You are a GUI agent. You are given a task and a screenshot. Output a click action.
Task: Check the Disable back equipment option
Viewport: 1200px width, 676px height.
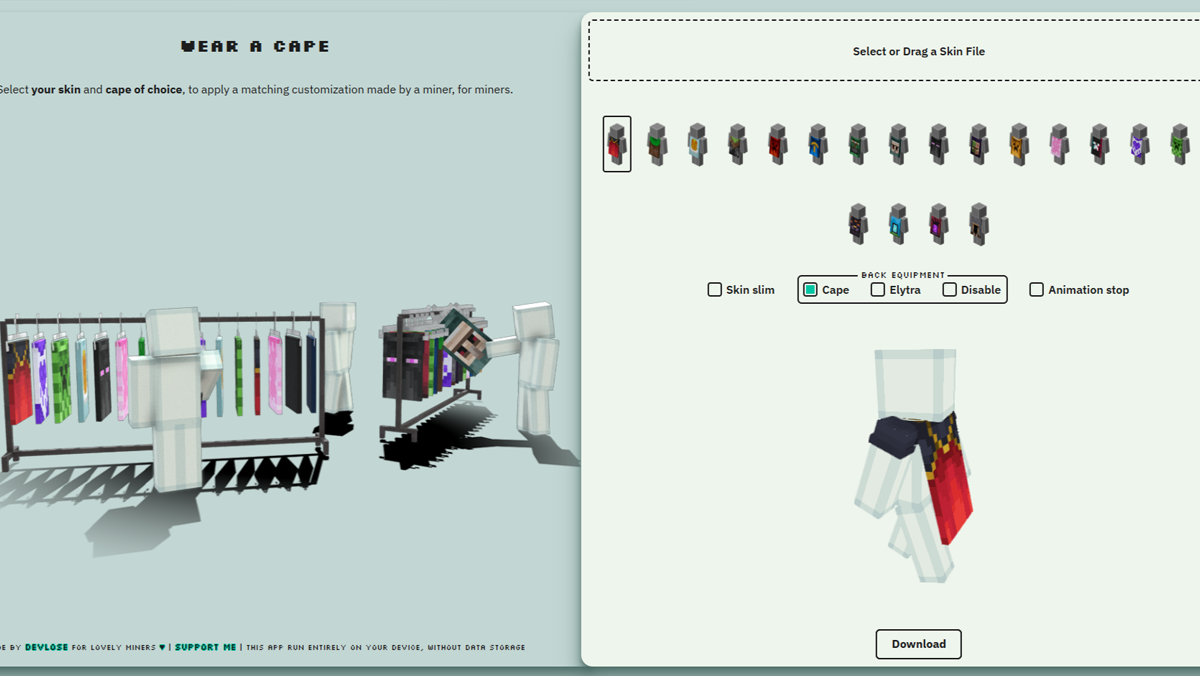point(948,289)
